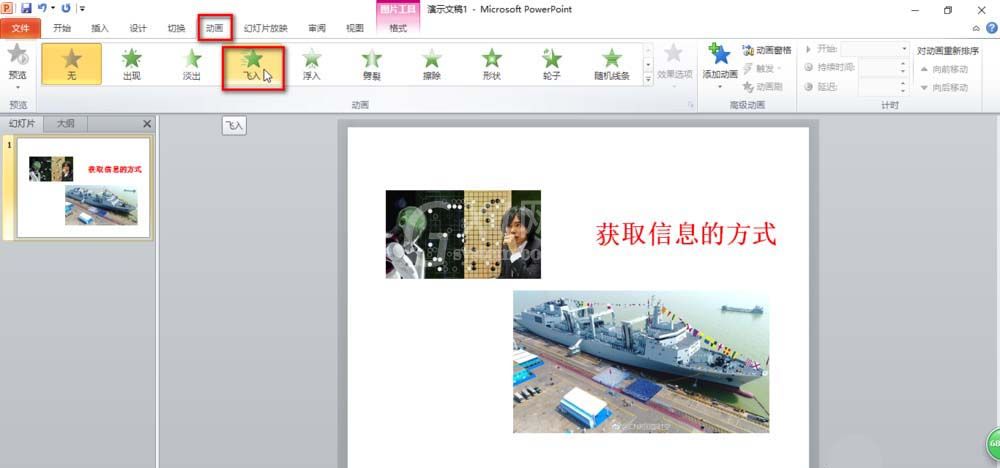
Task: Apply the 形状 (Shape) animation
Action: [492, 64]
